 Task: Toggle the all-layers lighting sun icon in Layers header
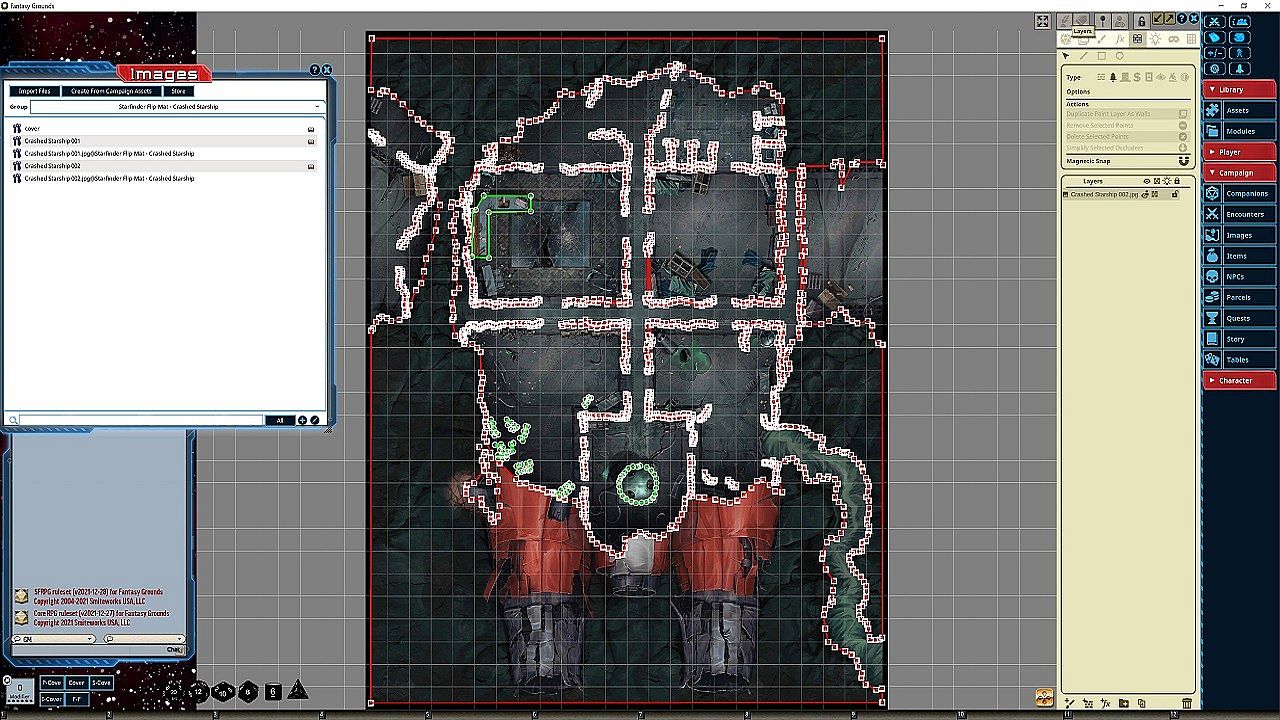tap(1166, 181)
